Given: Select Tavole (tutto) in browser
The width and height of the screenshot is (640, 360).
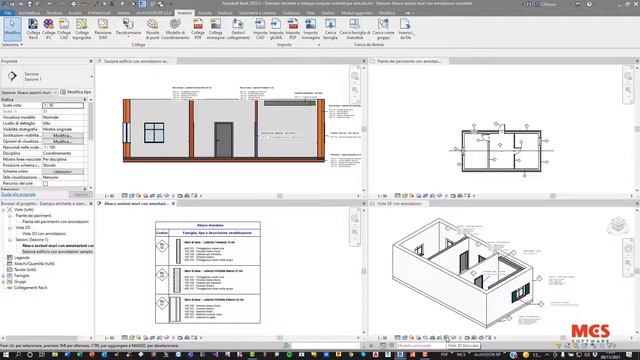Looking at the screenshot, I should (x=25, y=270).
